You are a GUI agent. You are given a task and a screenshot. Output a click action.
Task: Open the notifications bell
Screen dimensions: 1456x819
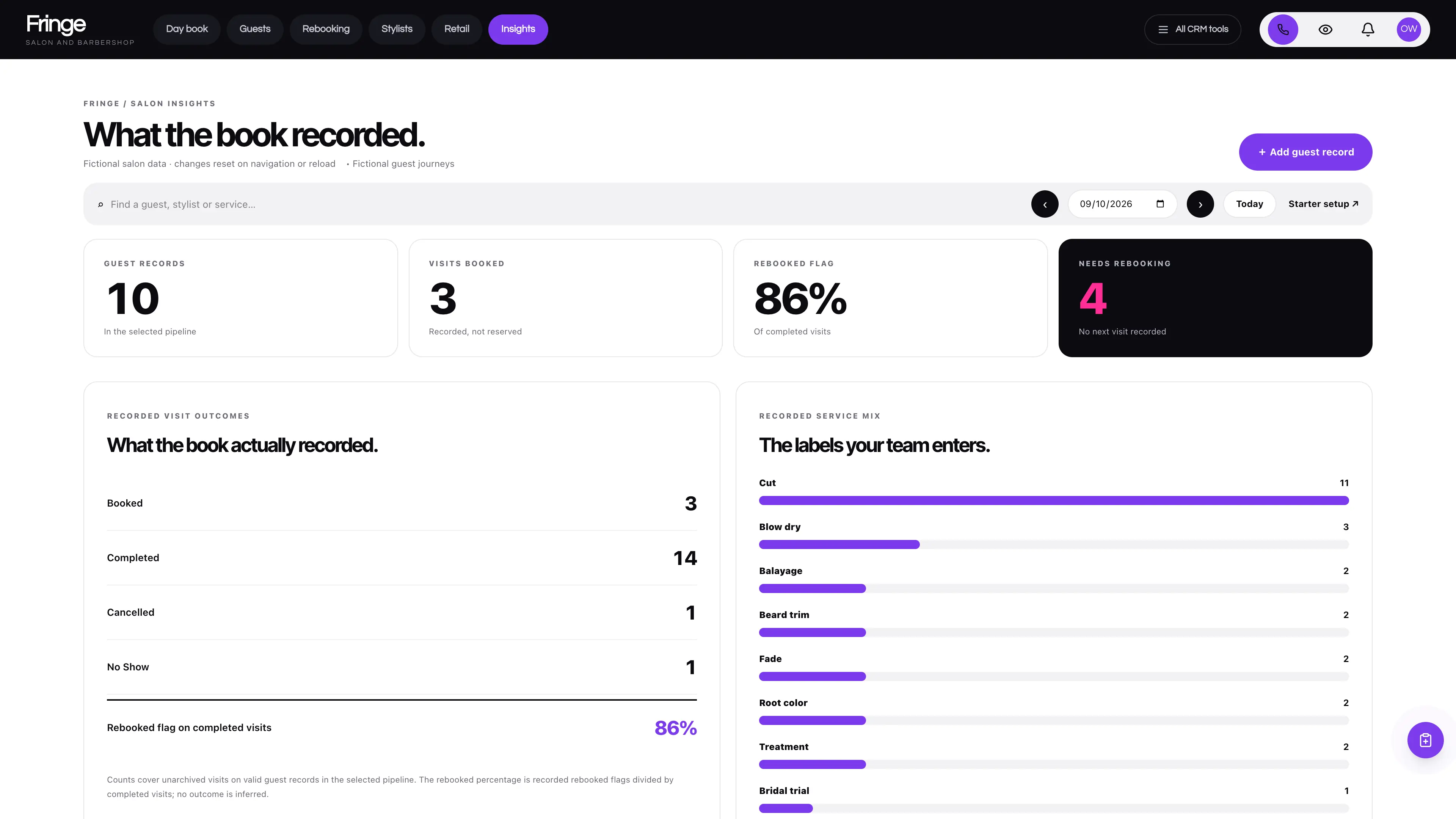[x=1367, y=30]
